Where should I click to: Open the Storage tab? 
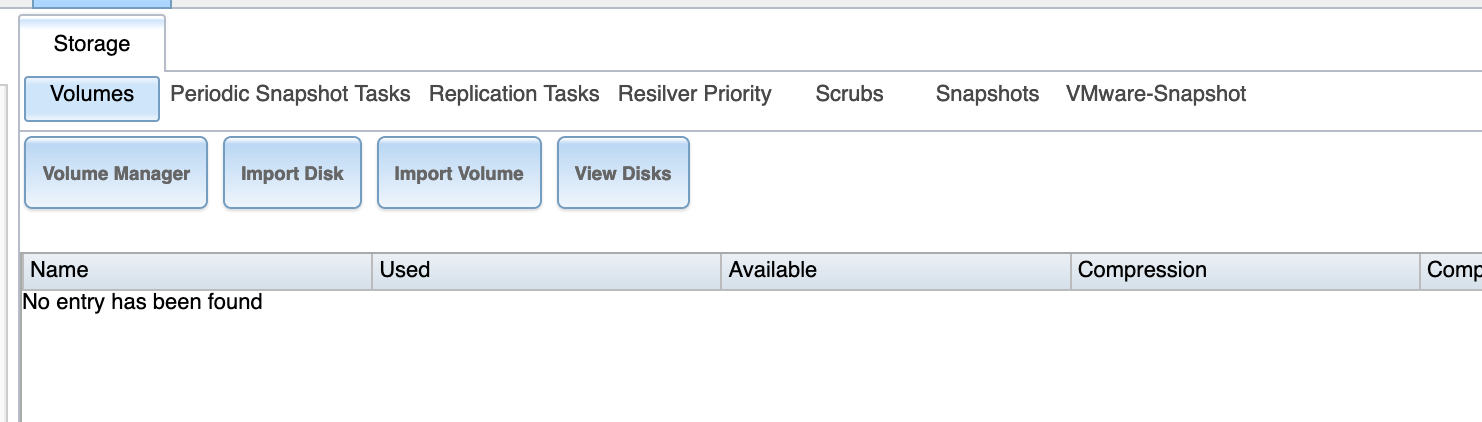[92, 44]
